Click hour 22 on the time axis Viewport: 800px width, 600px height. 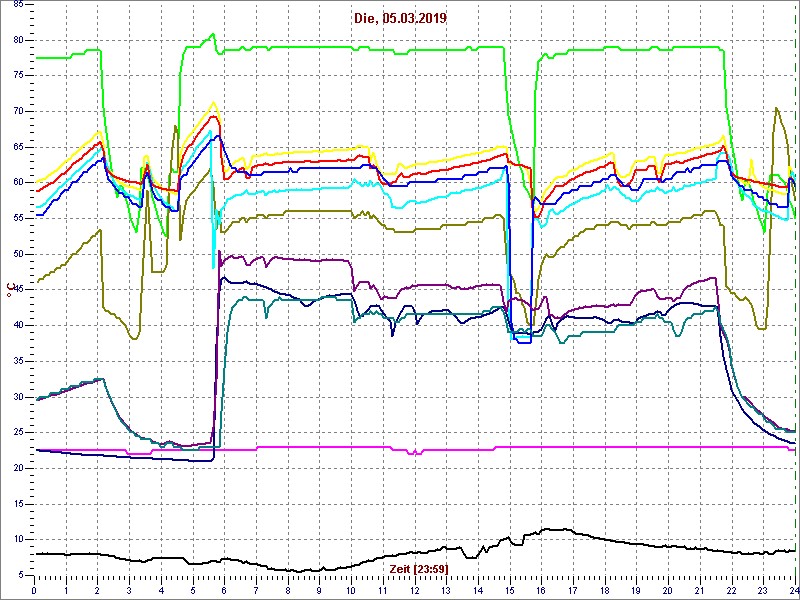pos(732,589)
